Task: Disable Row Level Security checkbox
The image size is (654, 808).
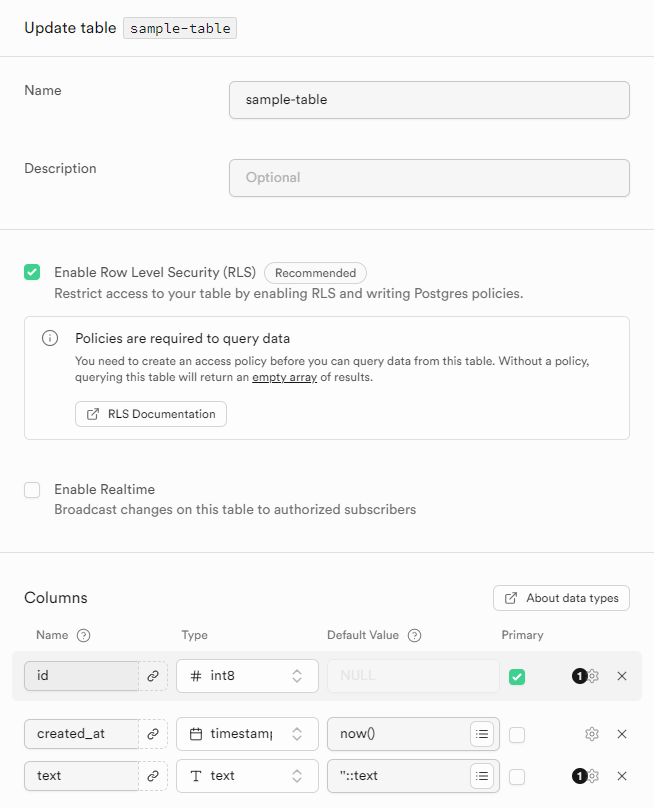Action: (x=33, y=272)
